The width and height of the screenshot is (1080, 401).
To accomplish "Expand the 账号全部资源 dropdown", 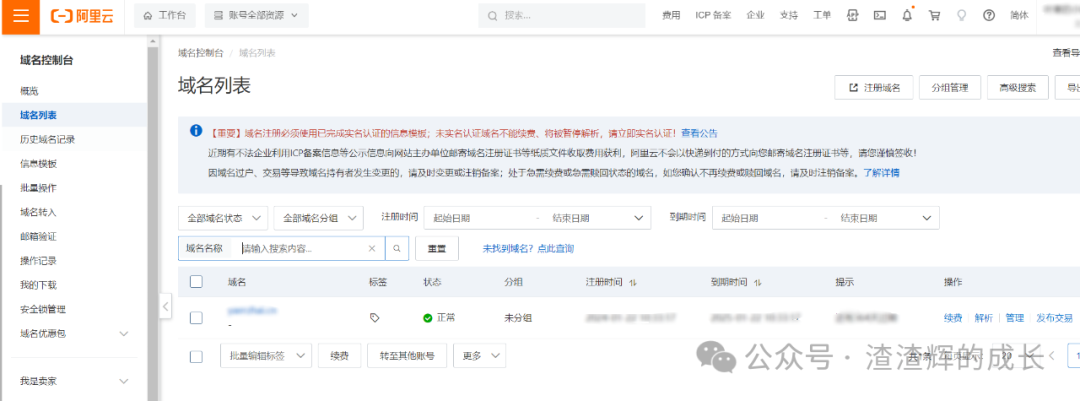I will point(256,15).
